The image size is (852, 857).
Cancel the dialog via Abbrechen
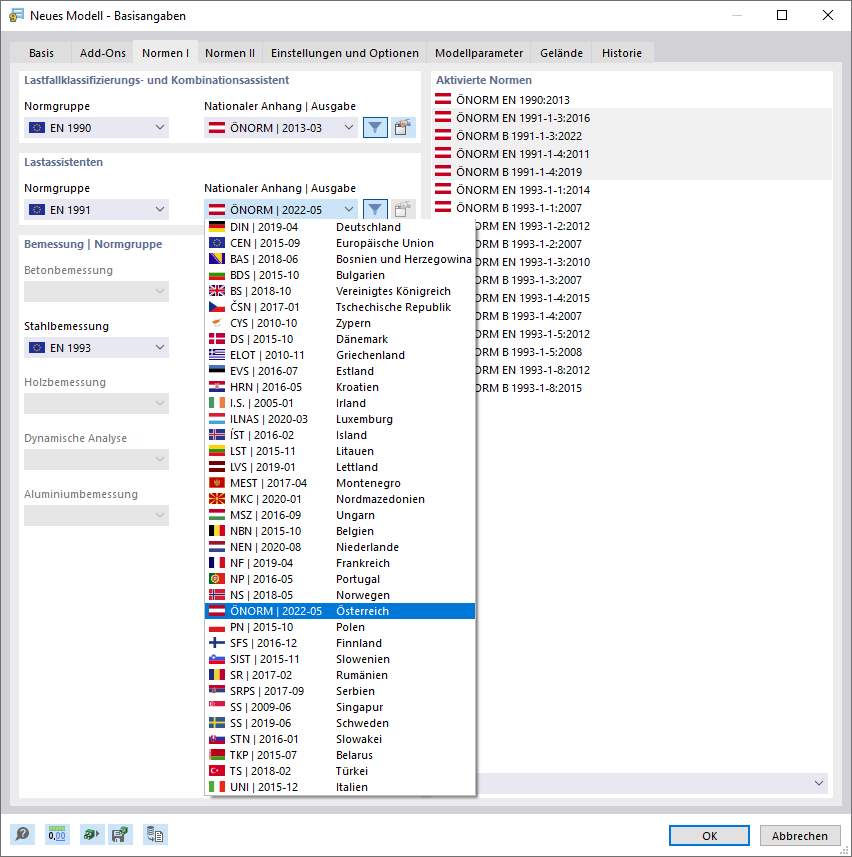click(799, 835)
